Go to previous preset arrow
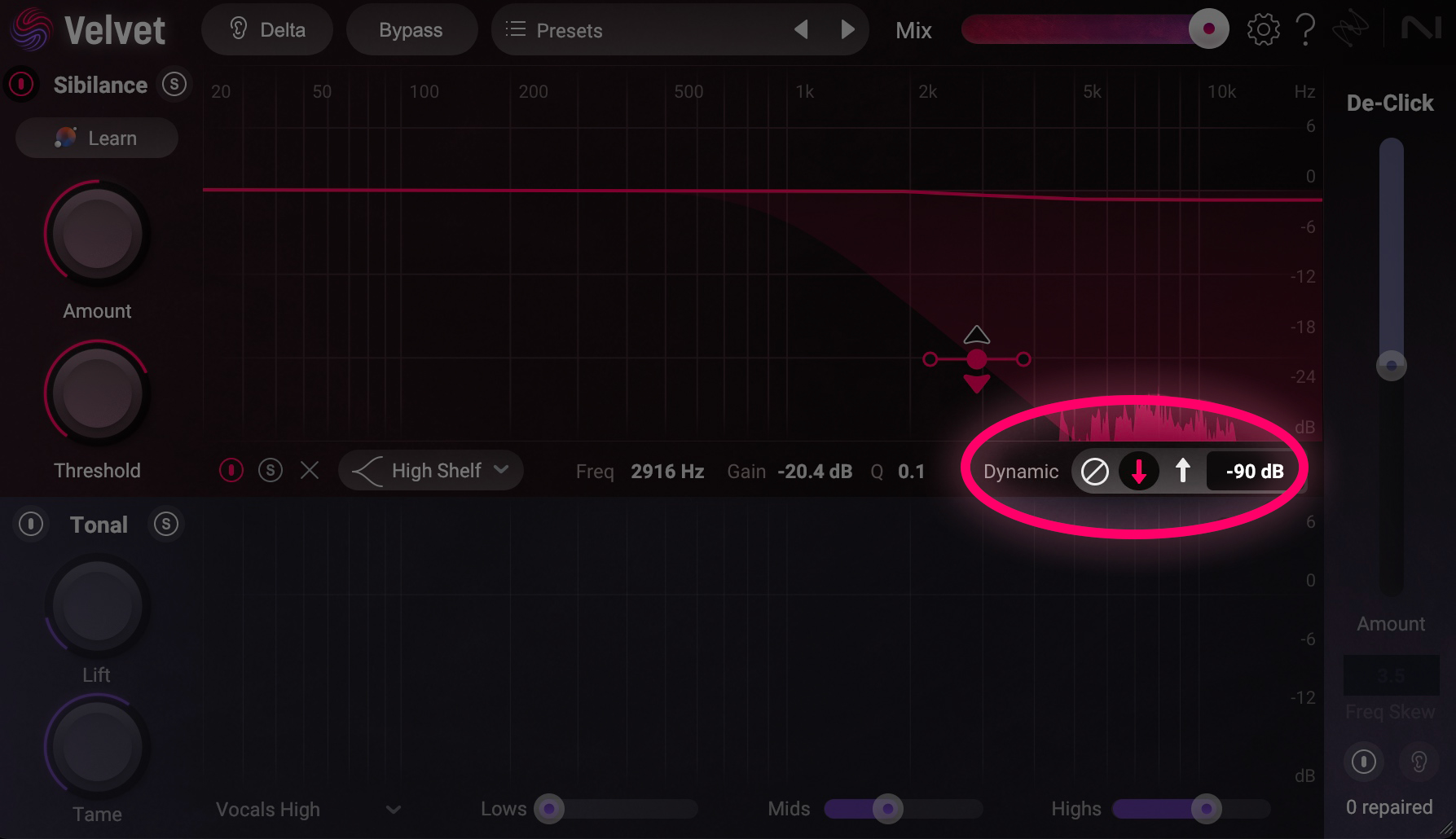Screen dimensions: 1456x839 [x=801, y=30]
